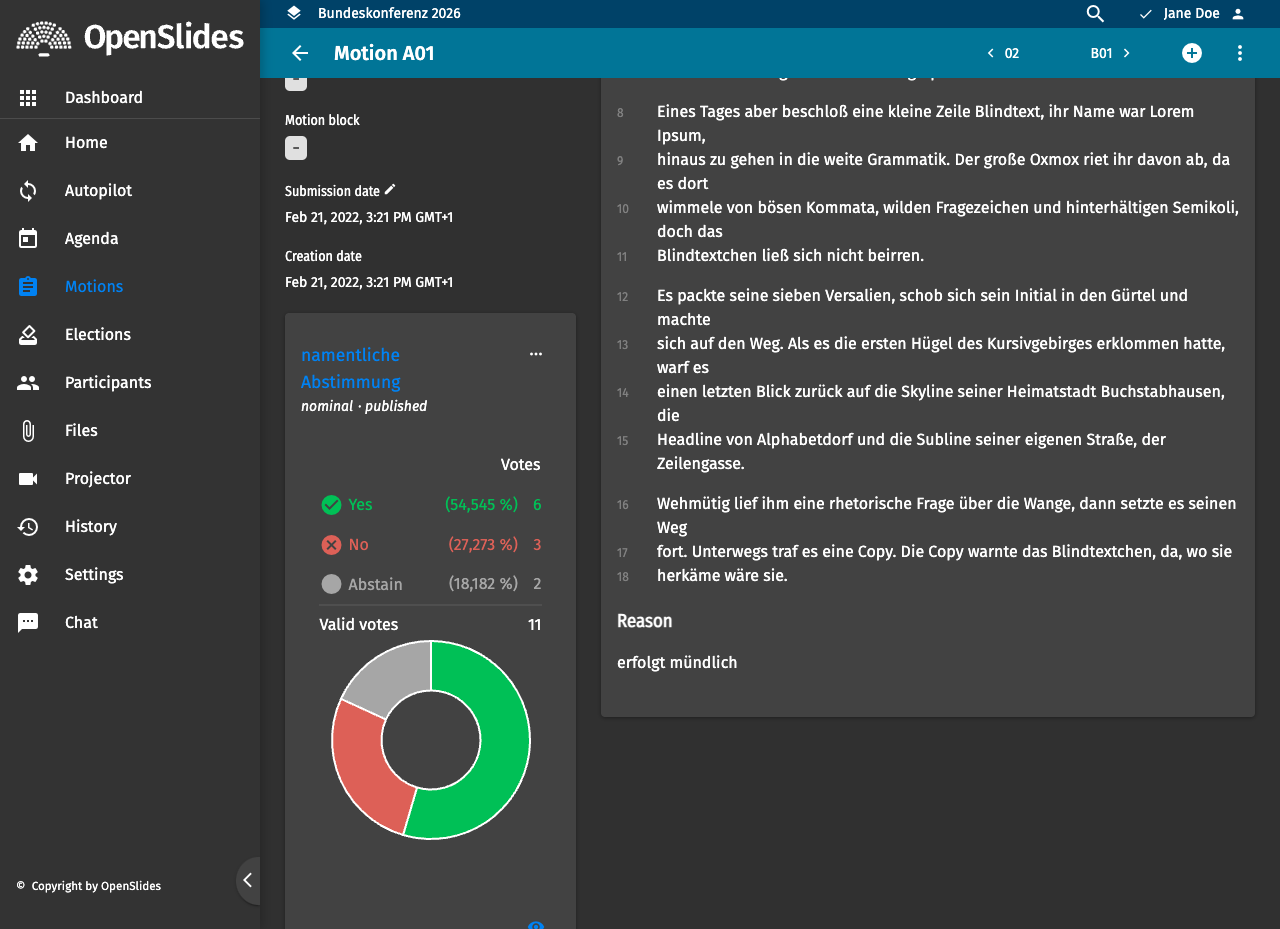Click the Settings gear icon
Viewport: 1280px width, 929px height.
28,574
